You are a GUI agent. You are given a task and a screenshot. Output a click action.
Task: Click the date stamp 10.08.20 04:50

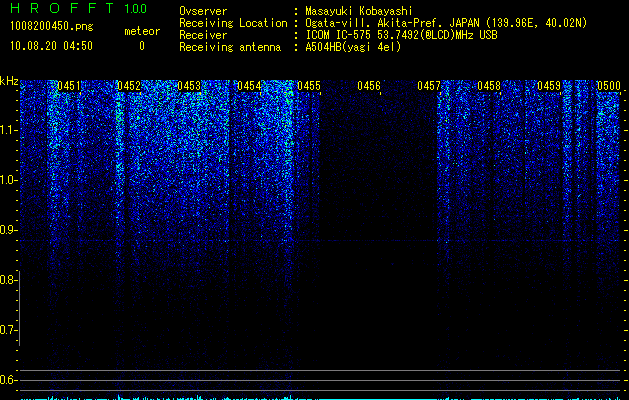[51, 46]
